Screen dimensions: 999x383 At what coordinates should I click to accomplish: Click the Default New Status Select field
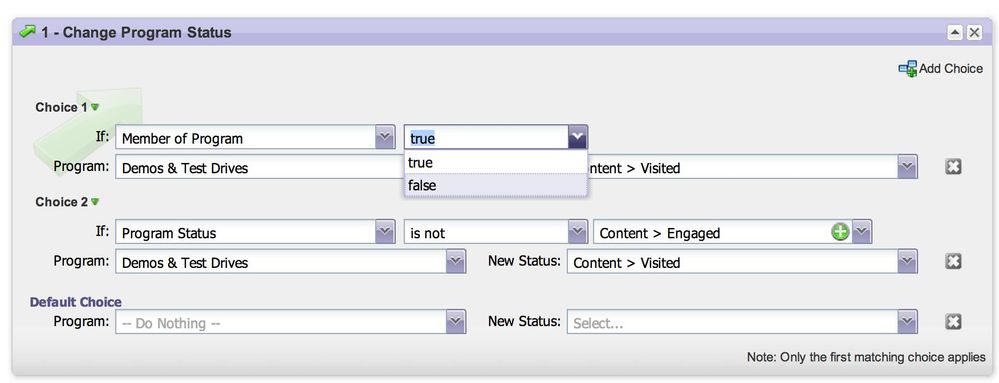click(742, 322)
